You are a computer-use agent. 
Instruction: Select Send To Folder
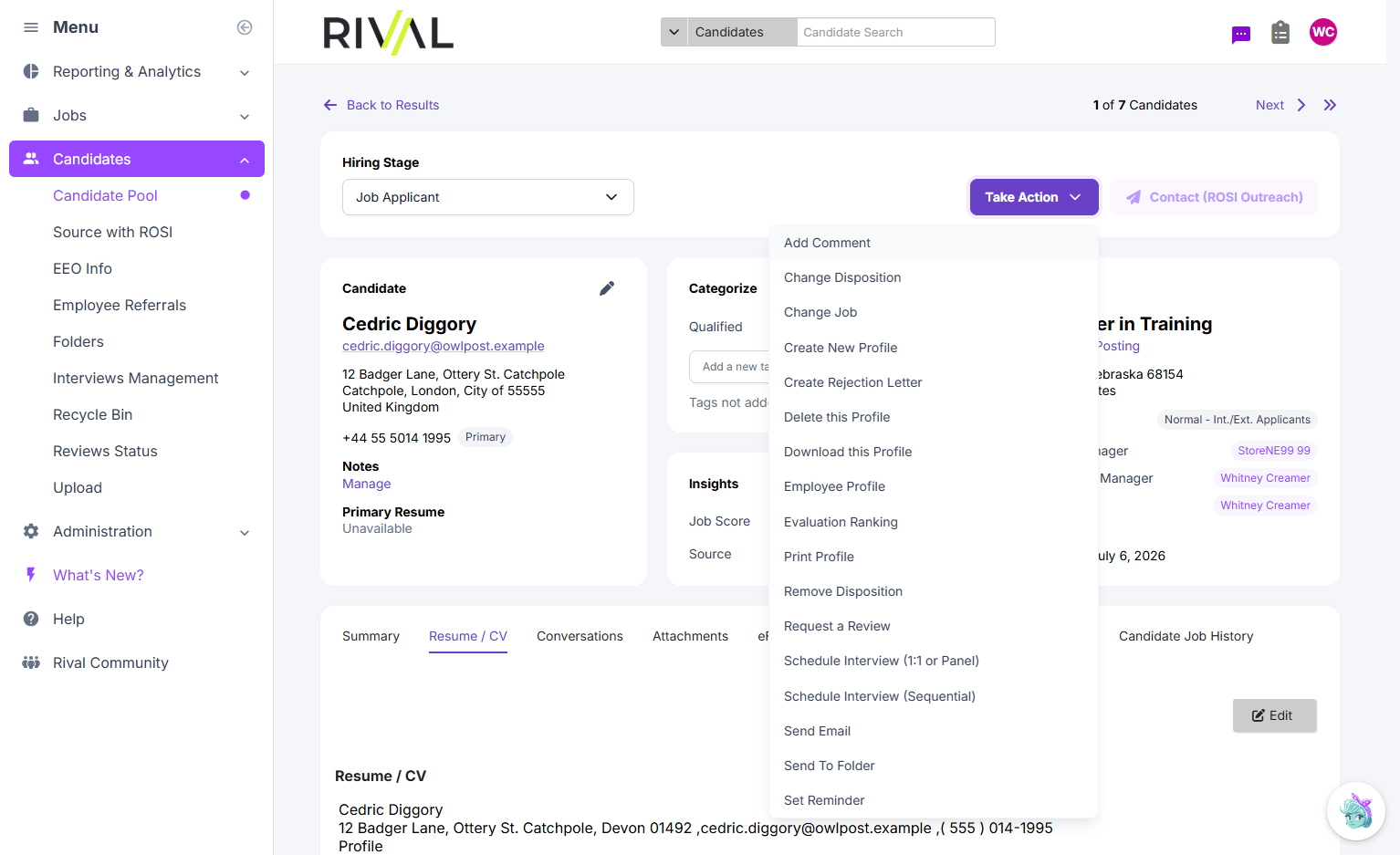coord(934,766)
